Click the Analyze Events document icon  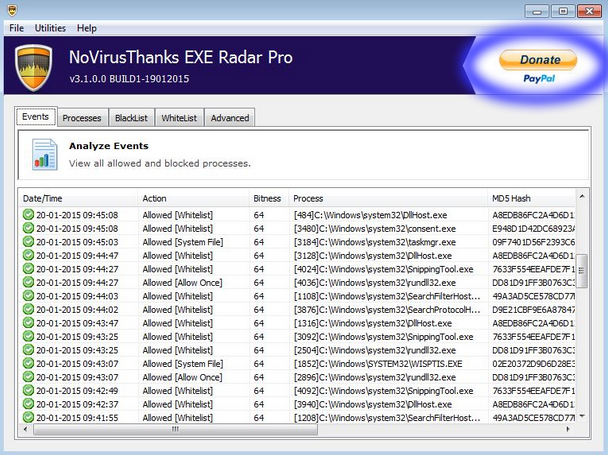point(44,154)
